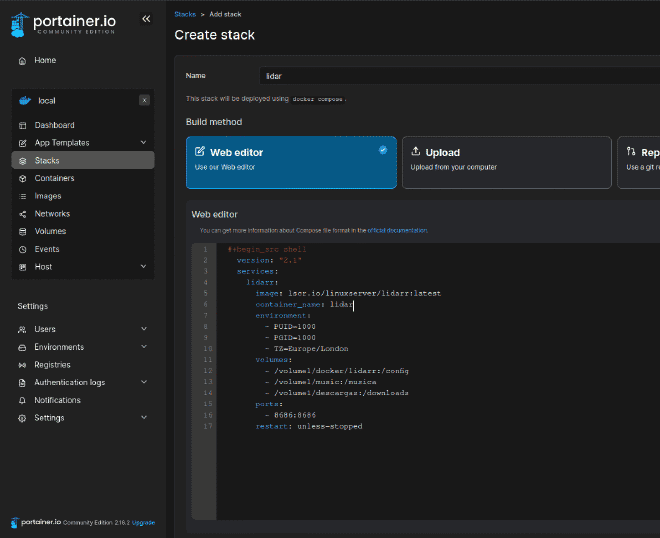Viewport: 660px width, 538px height.
Task: Open the Volumes page
Action: [50, 231]
